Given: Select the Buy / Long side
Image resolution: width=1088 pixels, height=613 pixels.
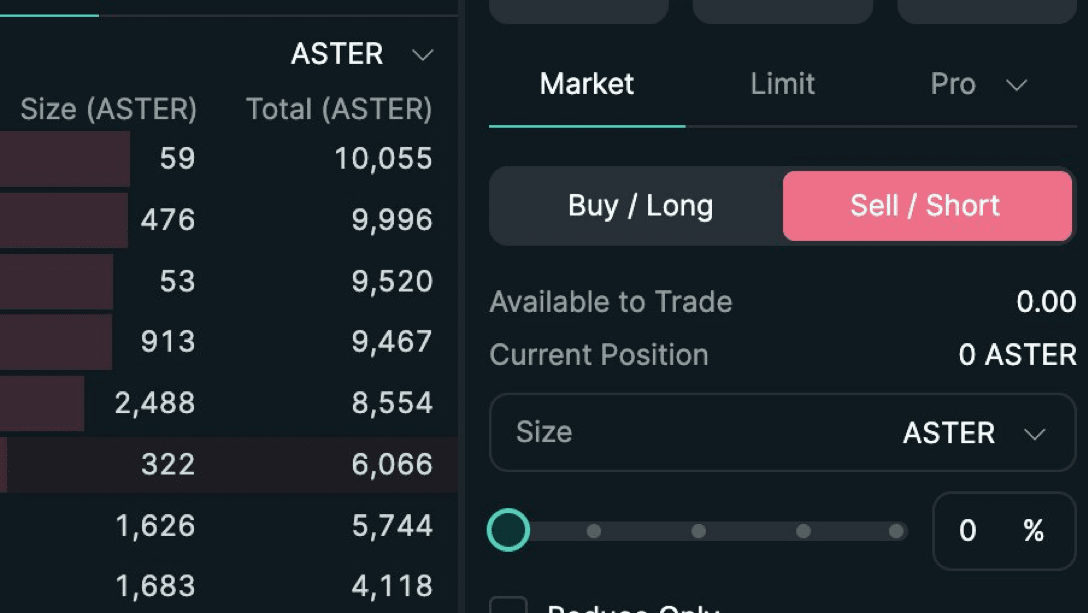Looking at the screenshot, I should (x=640, y=206).
